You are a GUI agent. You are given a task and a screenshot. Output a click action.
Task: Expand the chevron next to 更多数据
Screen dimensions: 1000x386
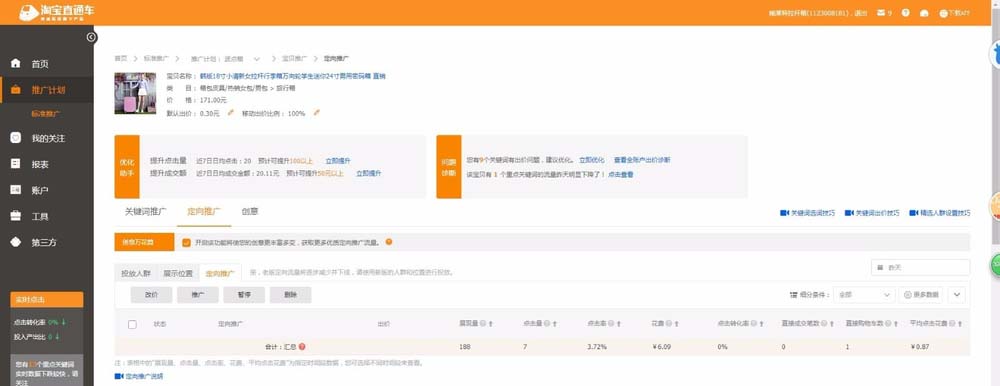click(x=957, y=295)
